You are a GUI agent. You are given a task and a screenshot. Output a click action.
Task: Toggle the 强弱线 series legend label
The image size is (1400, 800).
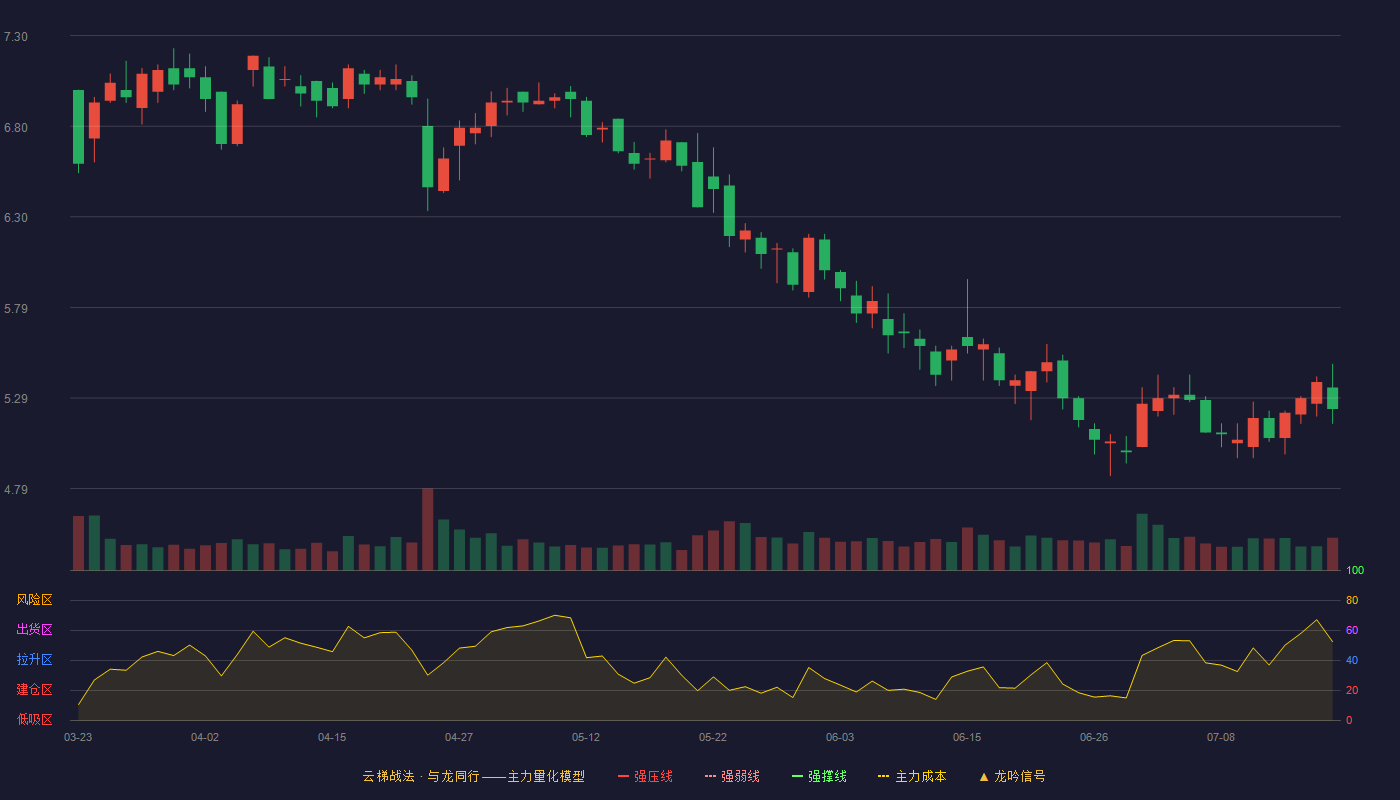pos(740,776)
